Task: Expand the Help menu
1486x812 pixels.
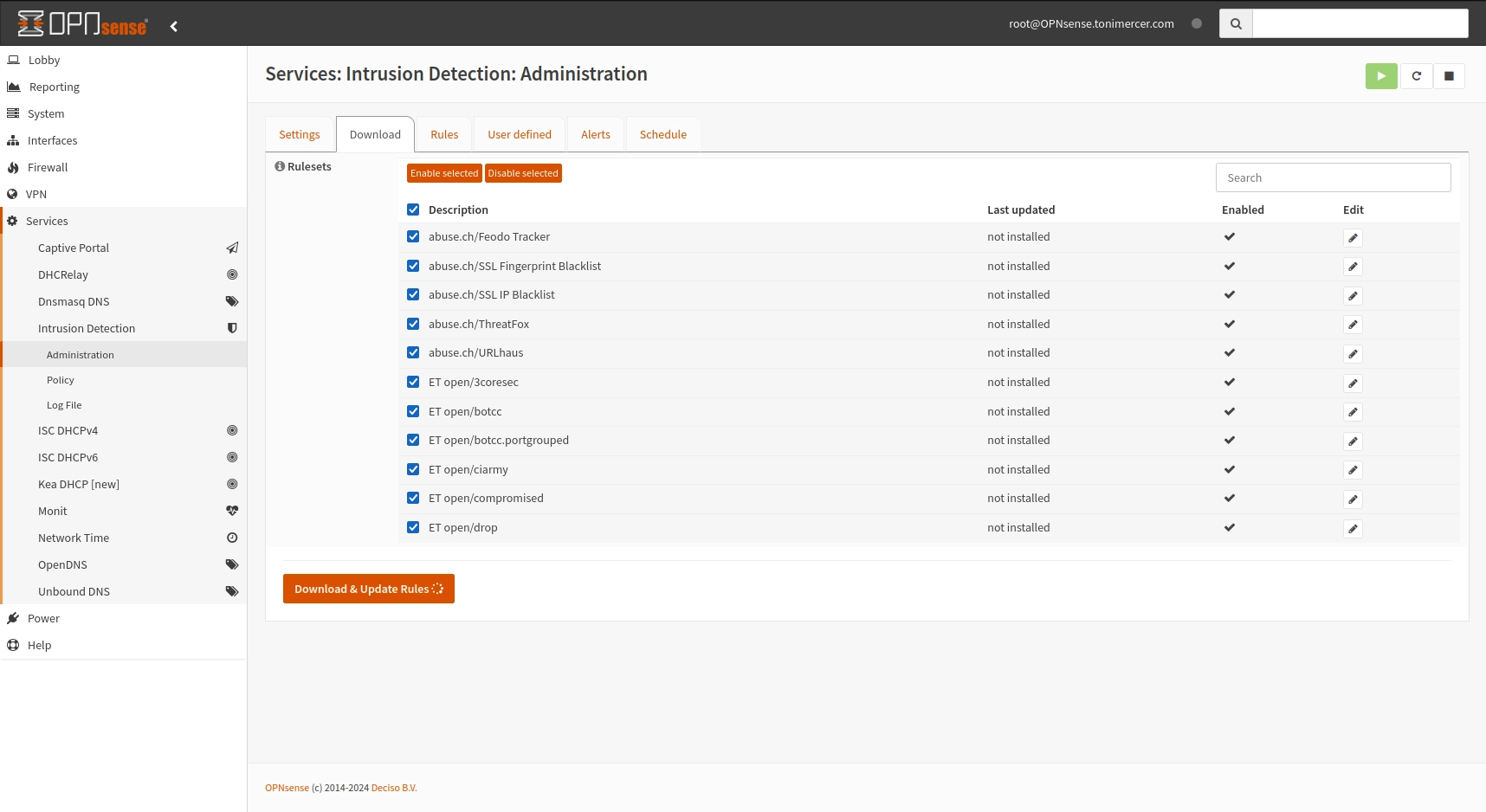Action: tap(123, 645)
